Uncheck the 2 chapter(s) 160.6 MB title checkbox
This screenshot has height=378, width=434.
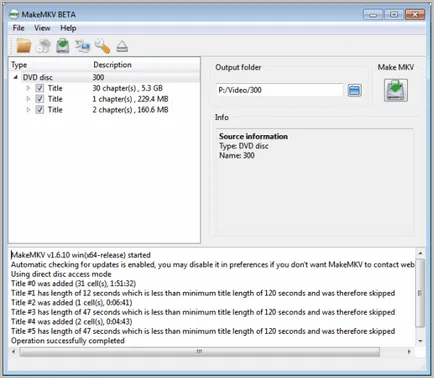[40, 110]
